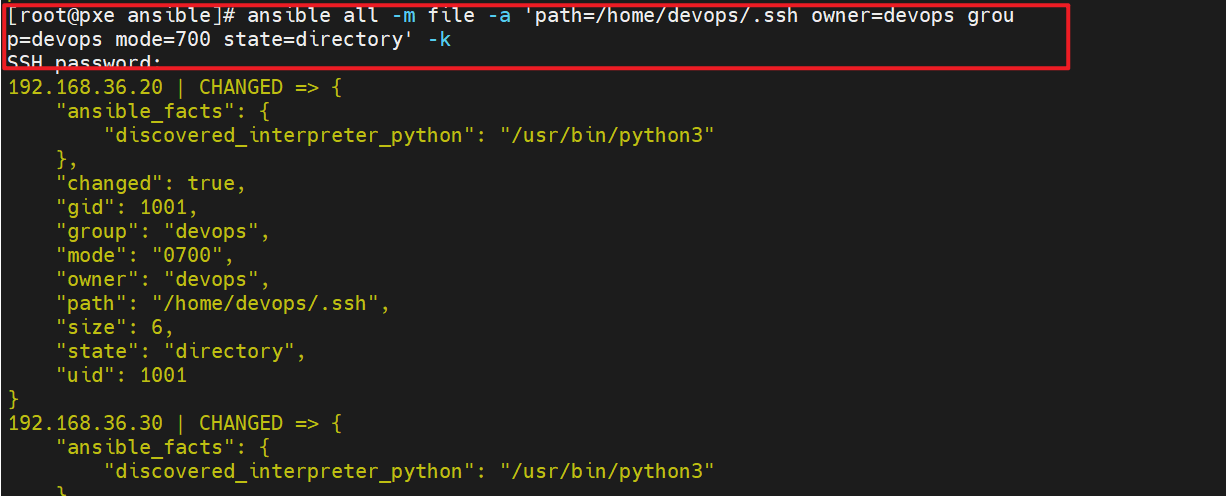Select the '192.168.36.30 | CHANGED' result line

pos(174,423)
